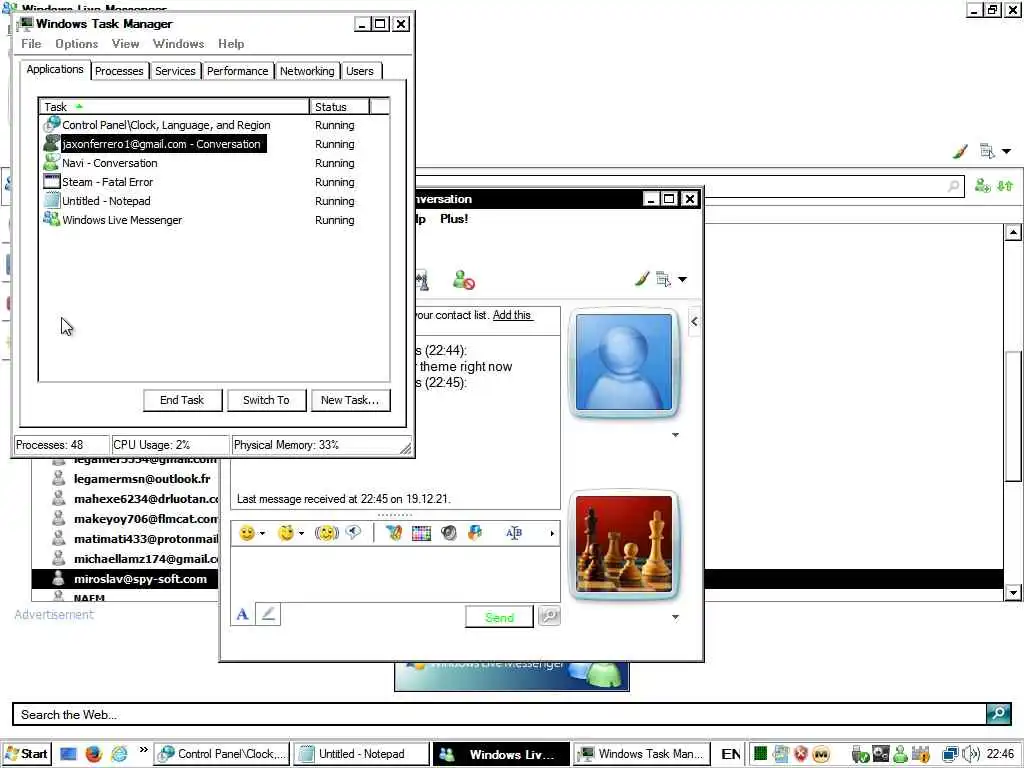Open the Plus! menu in the conversation
Viewport: 1024px width, 768px height.
[454, 219]
